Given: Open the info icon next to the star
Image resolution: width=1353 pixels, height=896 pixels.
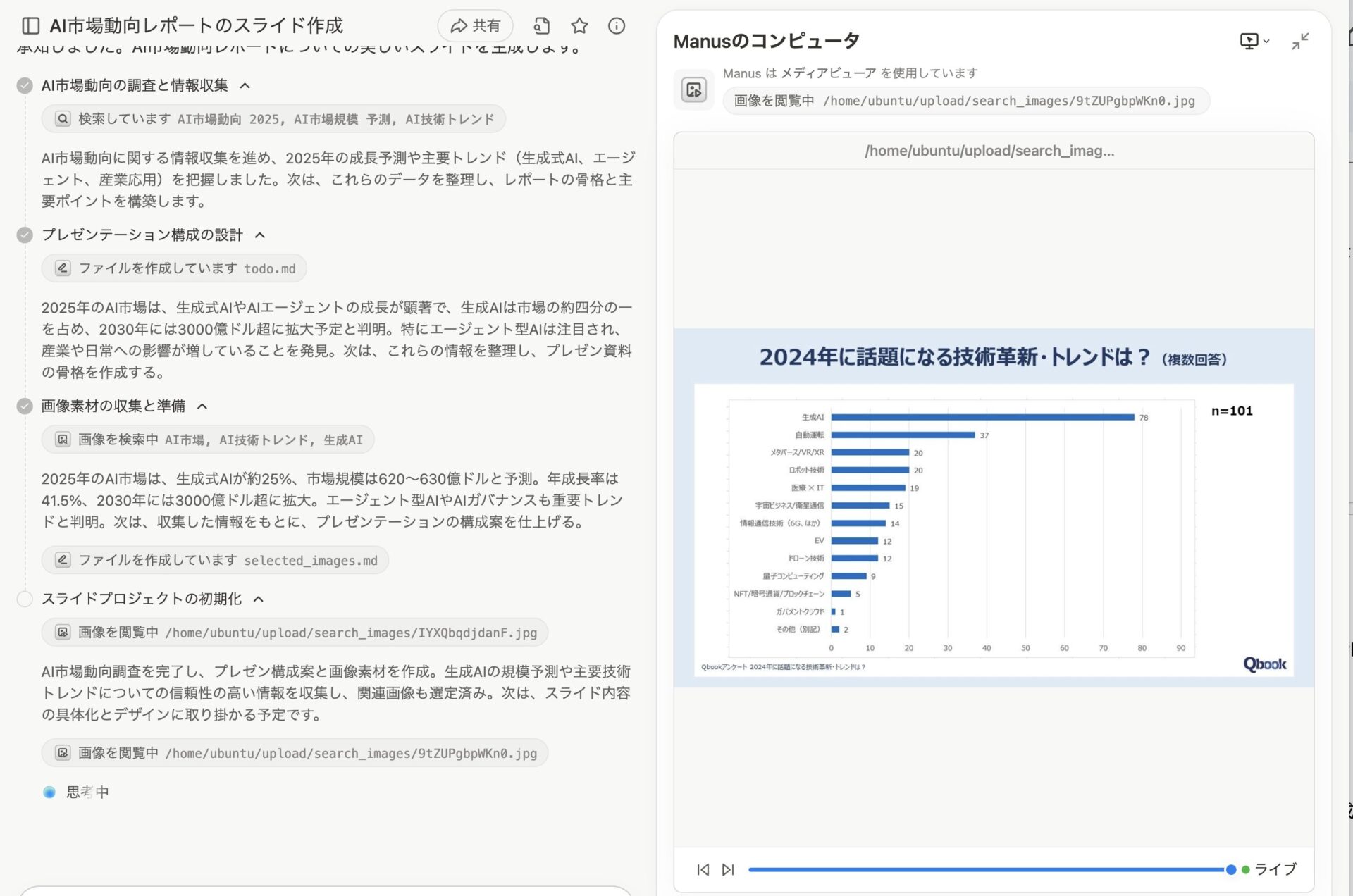Looking at the screenshot, I should coord(617,26).
